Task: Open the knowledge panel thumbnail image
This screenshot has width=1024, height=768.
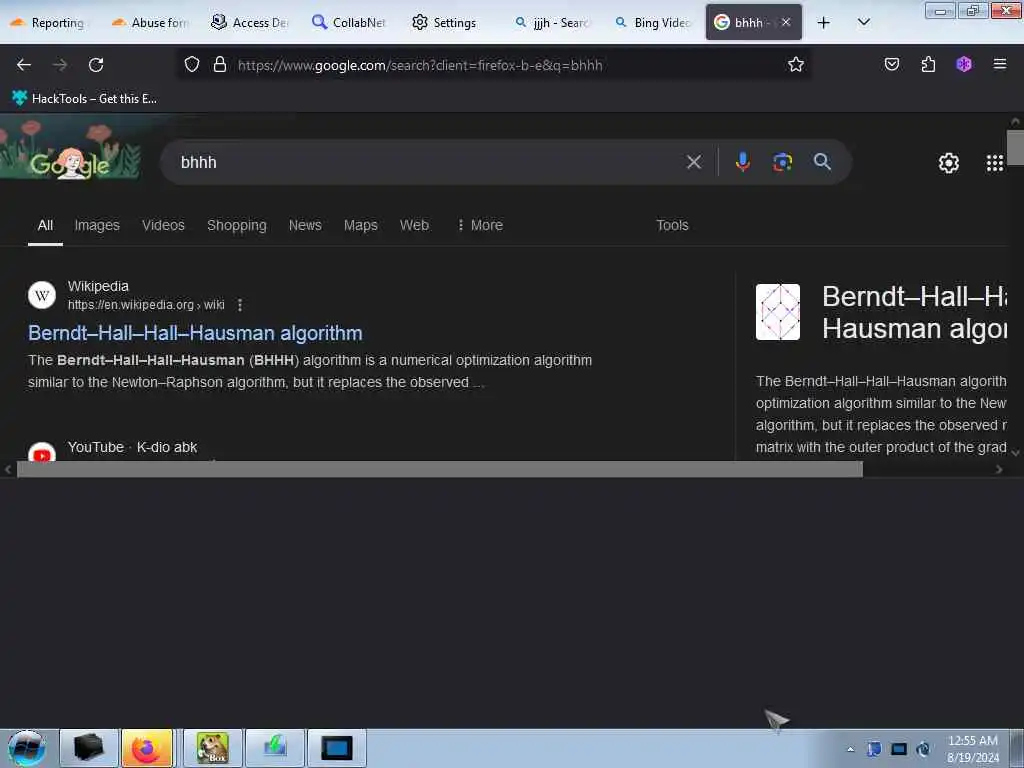Action: pos(778,312)
